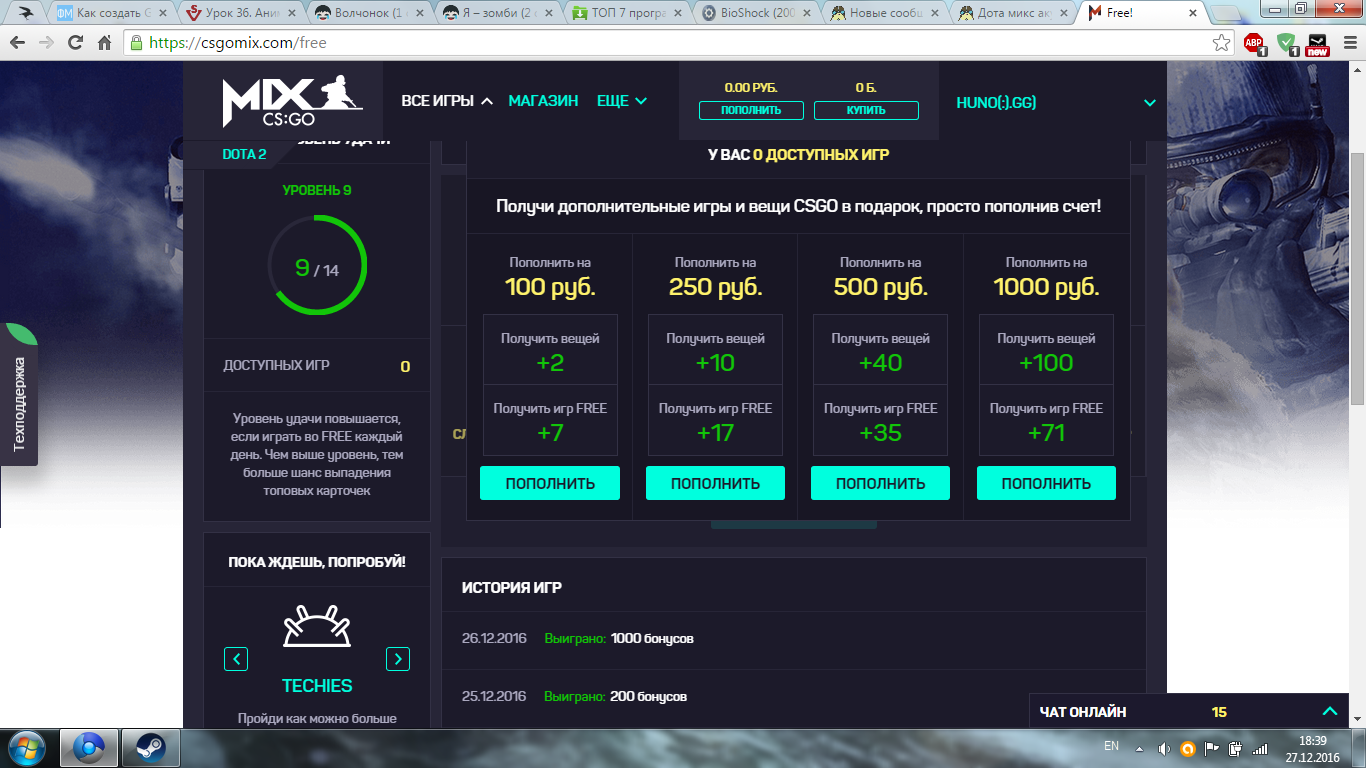The height and width of the screenshot is (768, 1366).
Task: Click the +71 free games value
Action: click(1046, 433)
